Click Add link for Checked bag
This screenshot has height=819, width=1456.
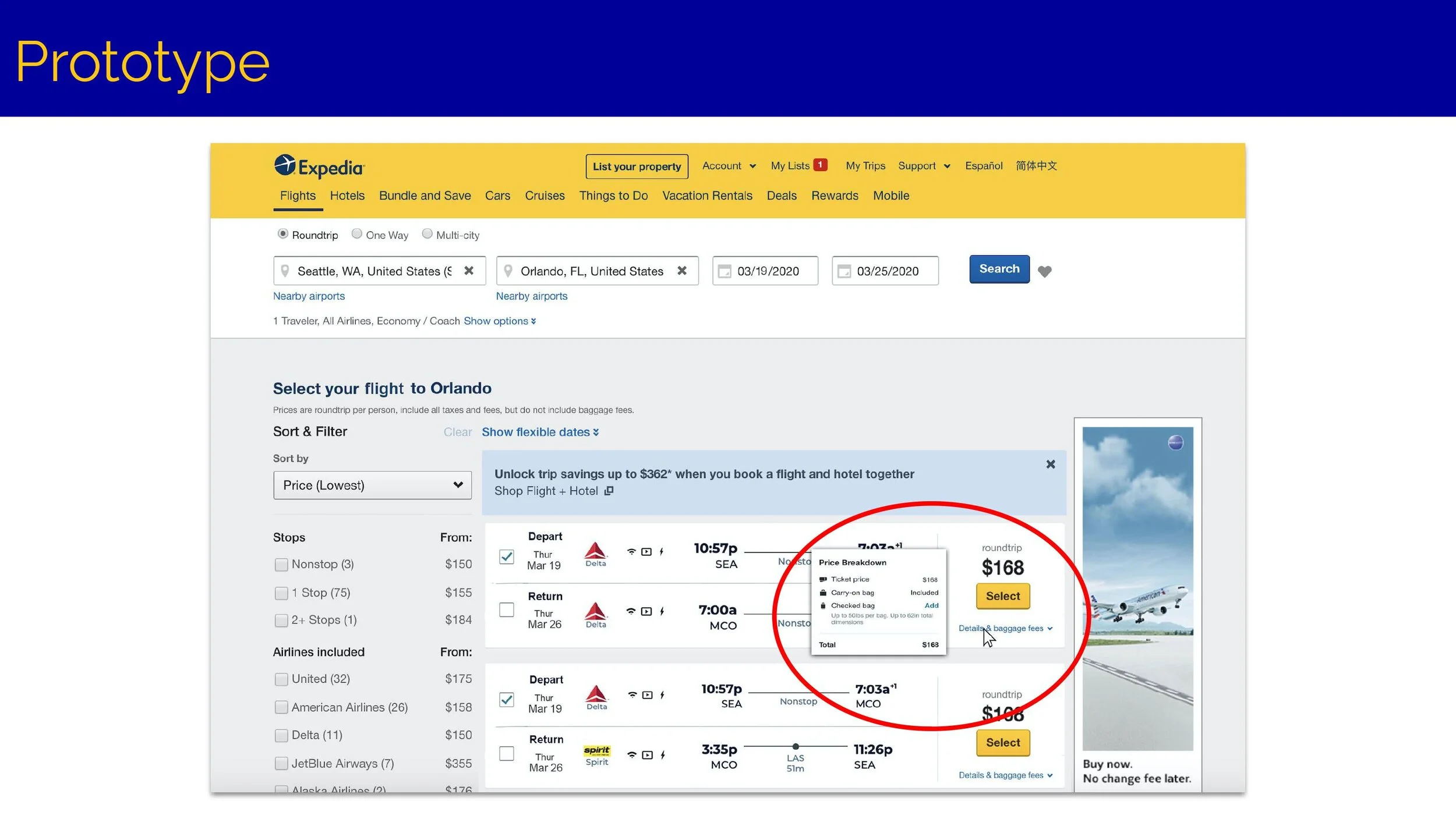(x=931, y=605)
